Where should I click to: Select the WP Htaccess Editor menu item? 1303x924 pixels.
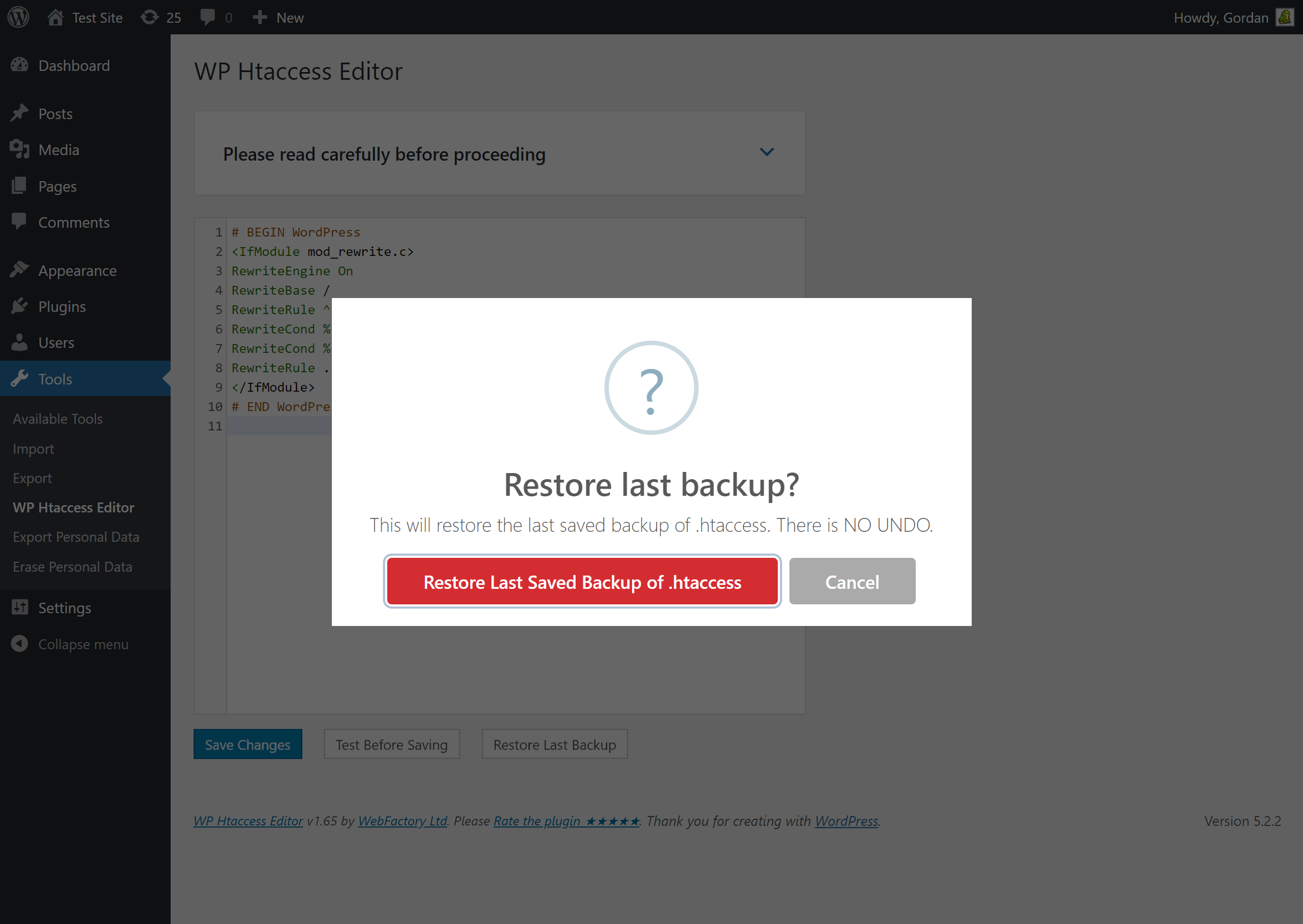[74, 507]
